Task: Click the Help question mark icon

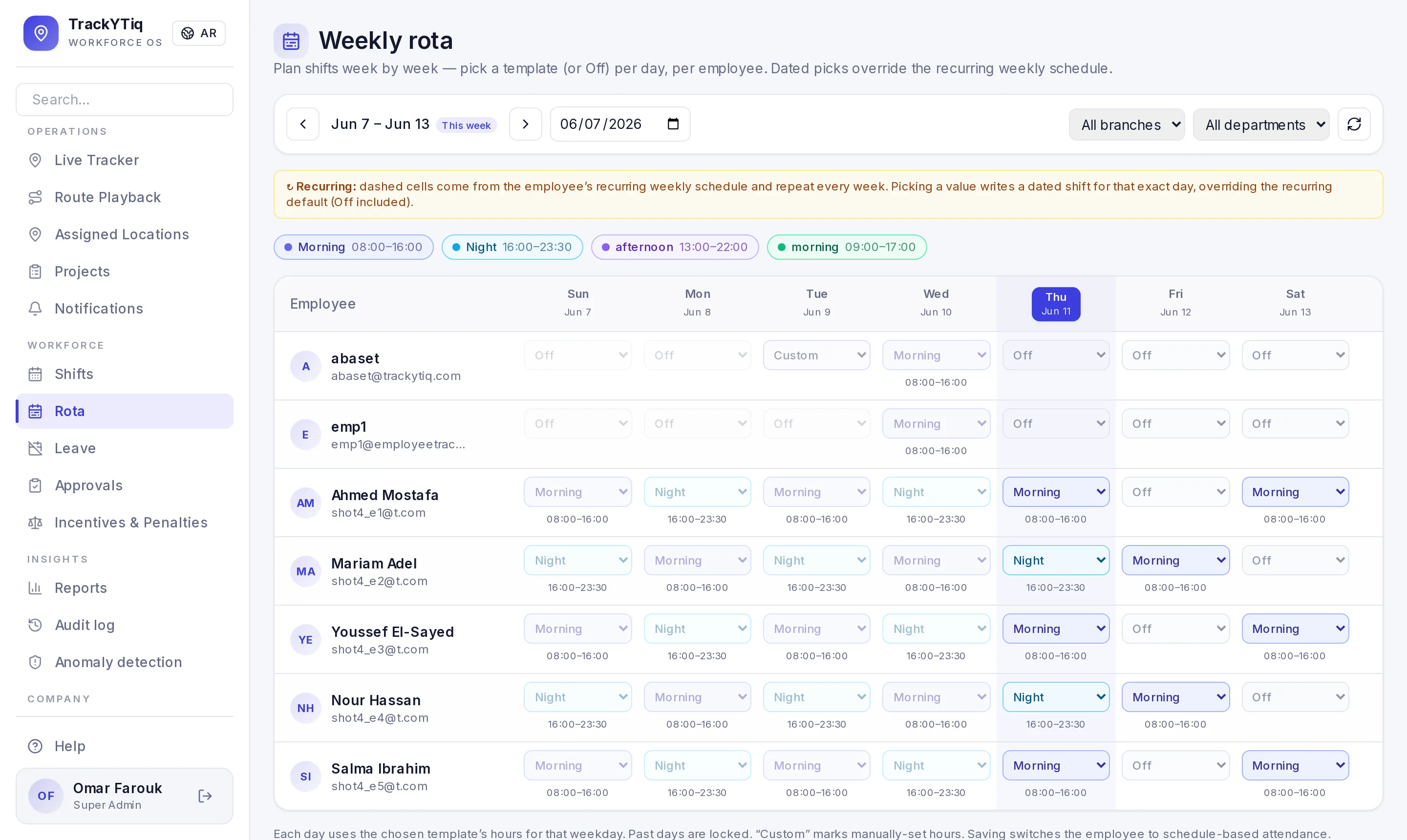Action: 35,746
